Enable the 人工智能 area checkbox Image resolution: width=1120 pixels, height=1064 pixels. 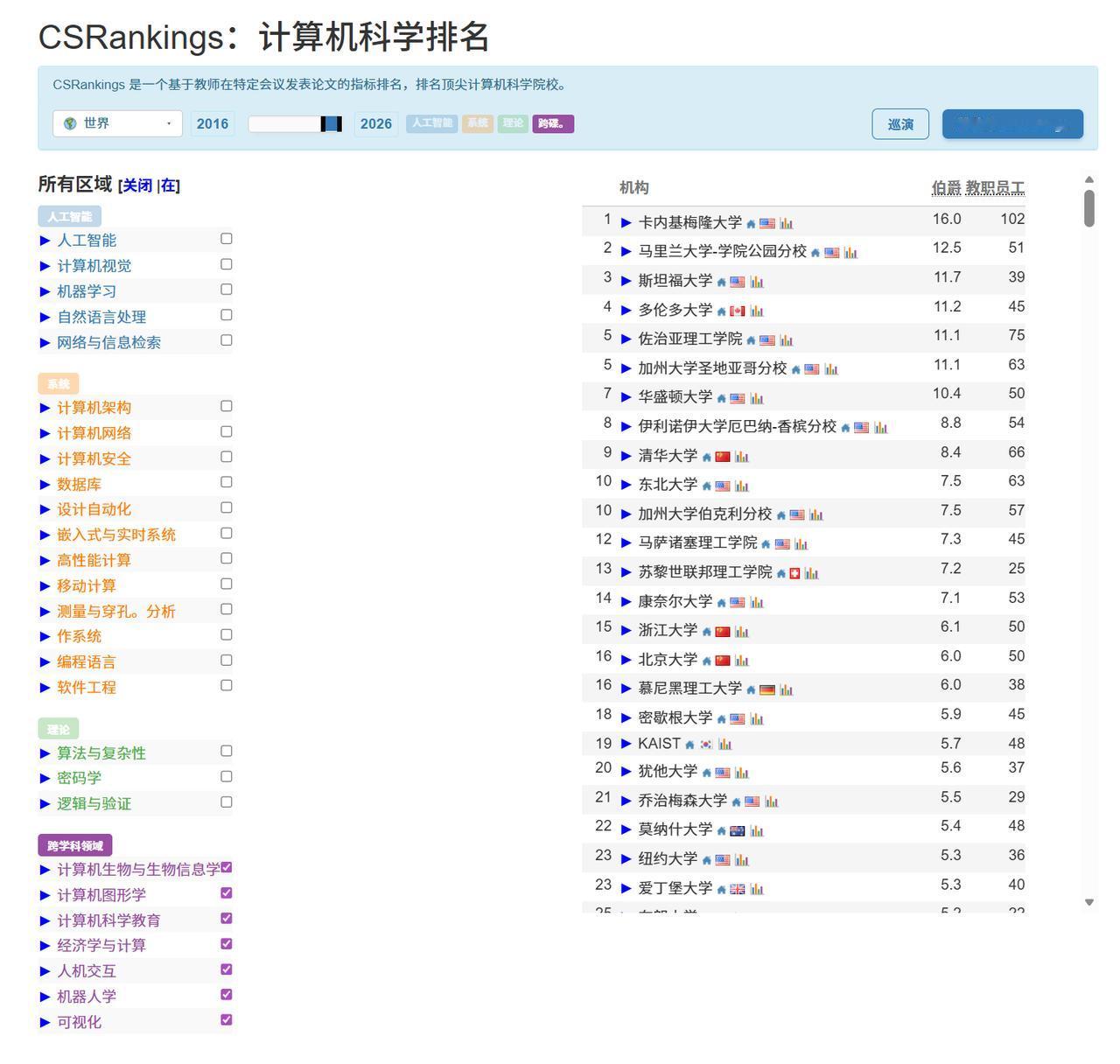pyautogui.click(x=227, y=239)
